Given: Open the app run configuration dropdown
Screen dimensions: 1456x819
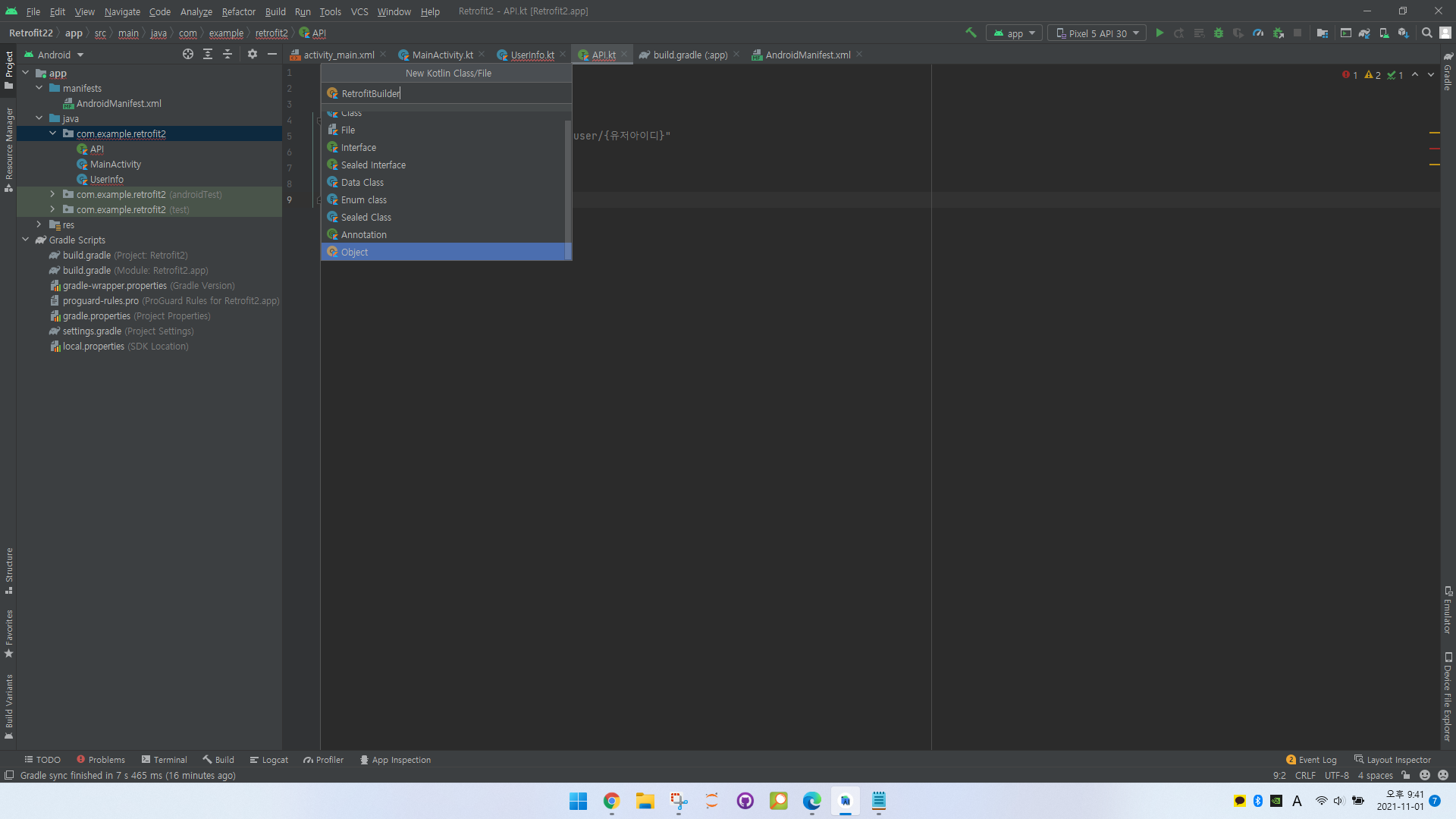Looking at the screenshot, I should pyautogui.click(x=1014, y=33).
